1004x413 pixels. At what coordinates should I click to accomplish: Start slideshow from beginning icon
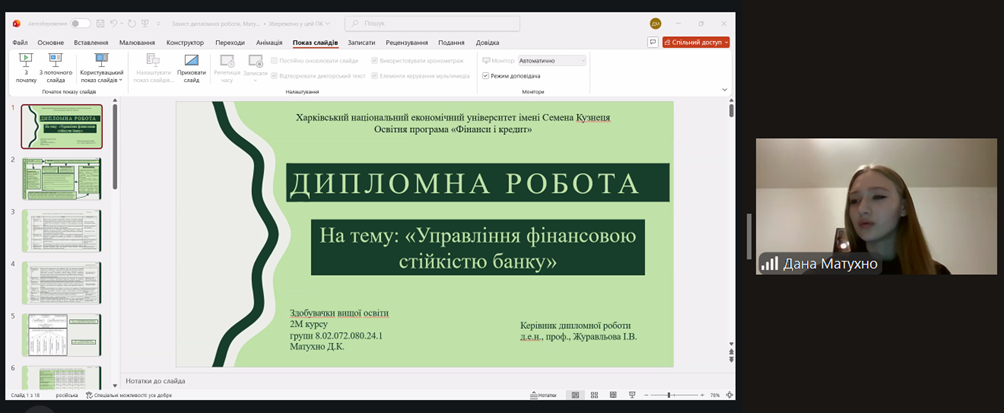[26, 67]
